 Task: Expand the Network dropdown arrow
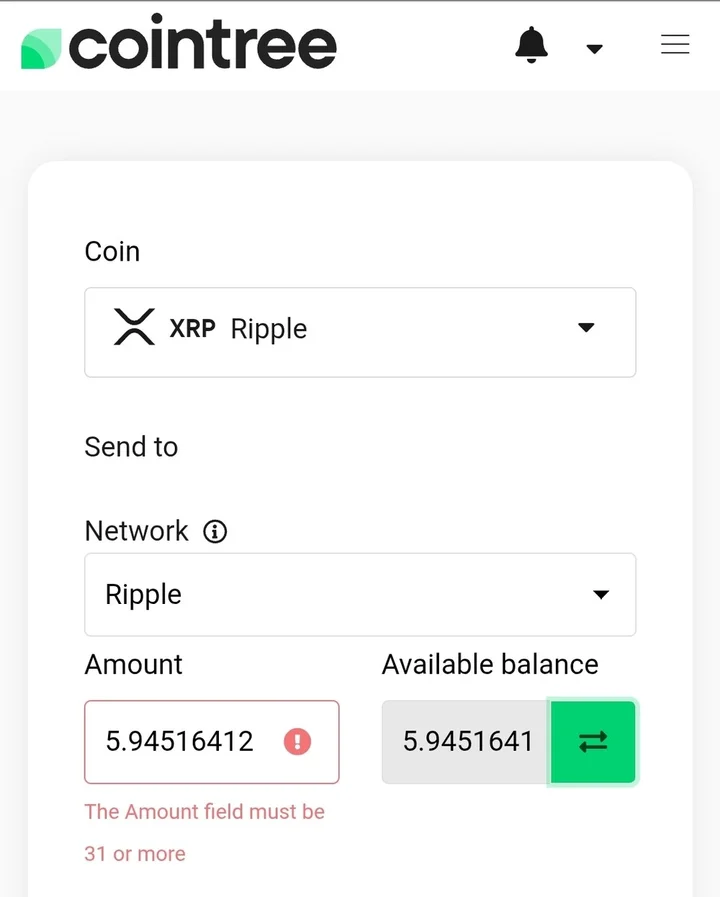pos(601,595)
